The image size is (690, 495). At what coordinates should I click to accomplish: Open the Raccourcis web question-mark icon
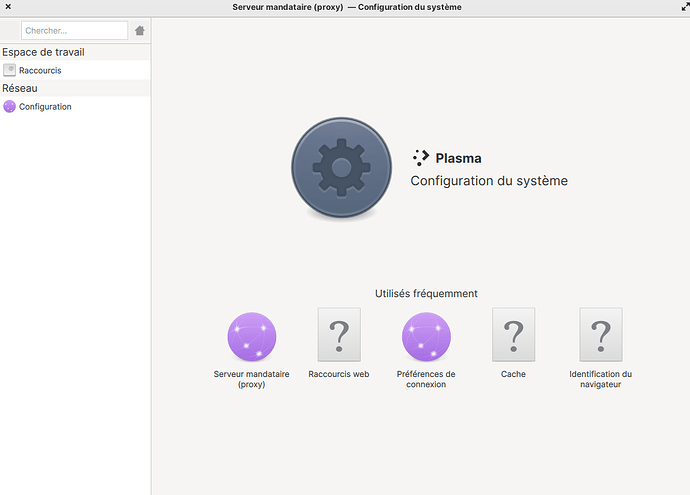click(x=339, y=335)
